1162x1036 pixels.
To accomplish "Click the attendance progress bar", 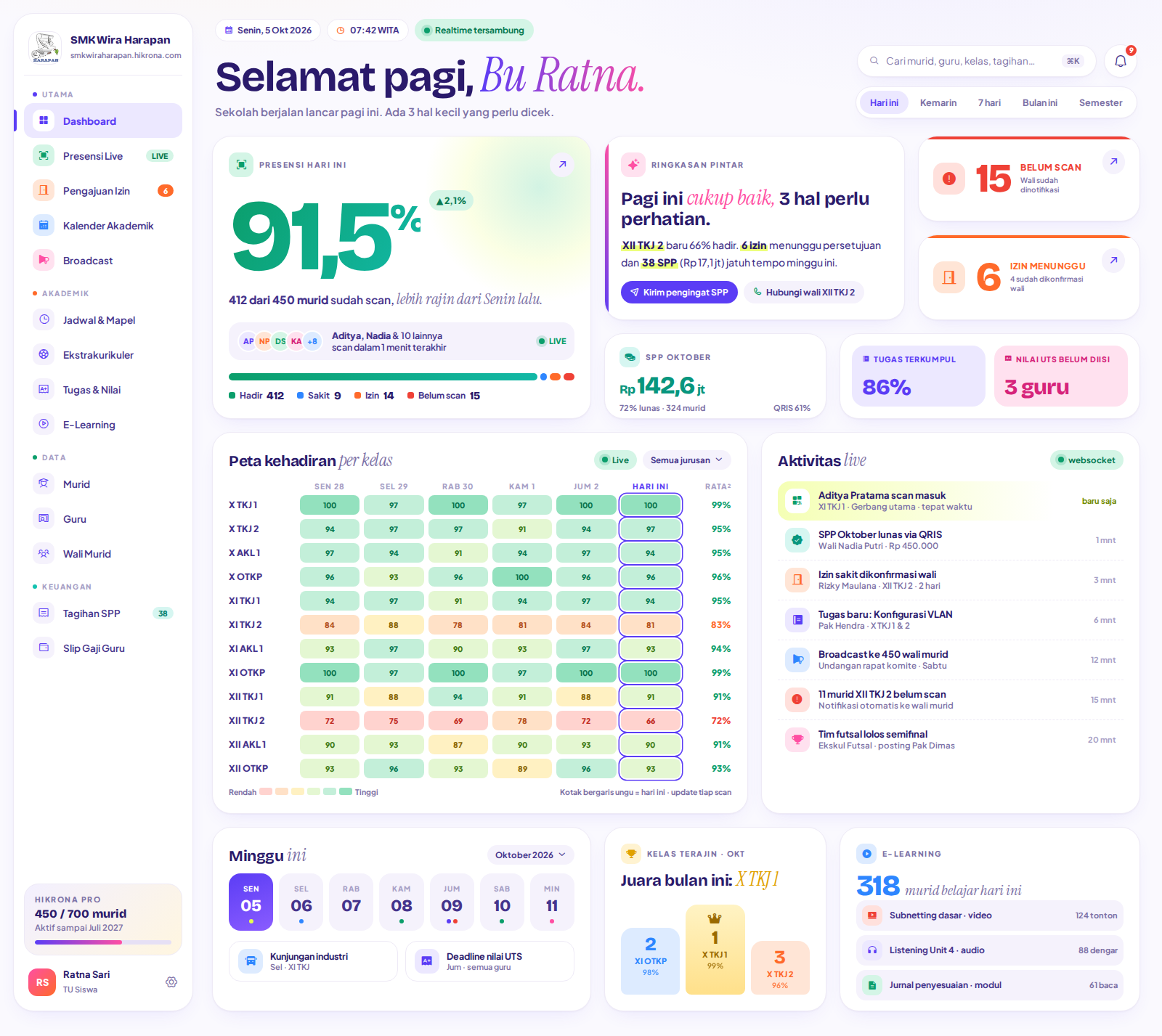I will (x=402, y=377).
